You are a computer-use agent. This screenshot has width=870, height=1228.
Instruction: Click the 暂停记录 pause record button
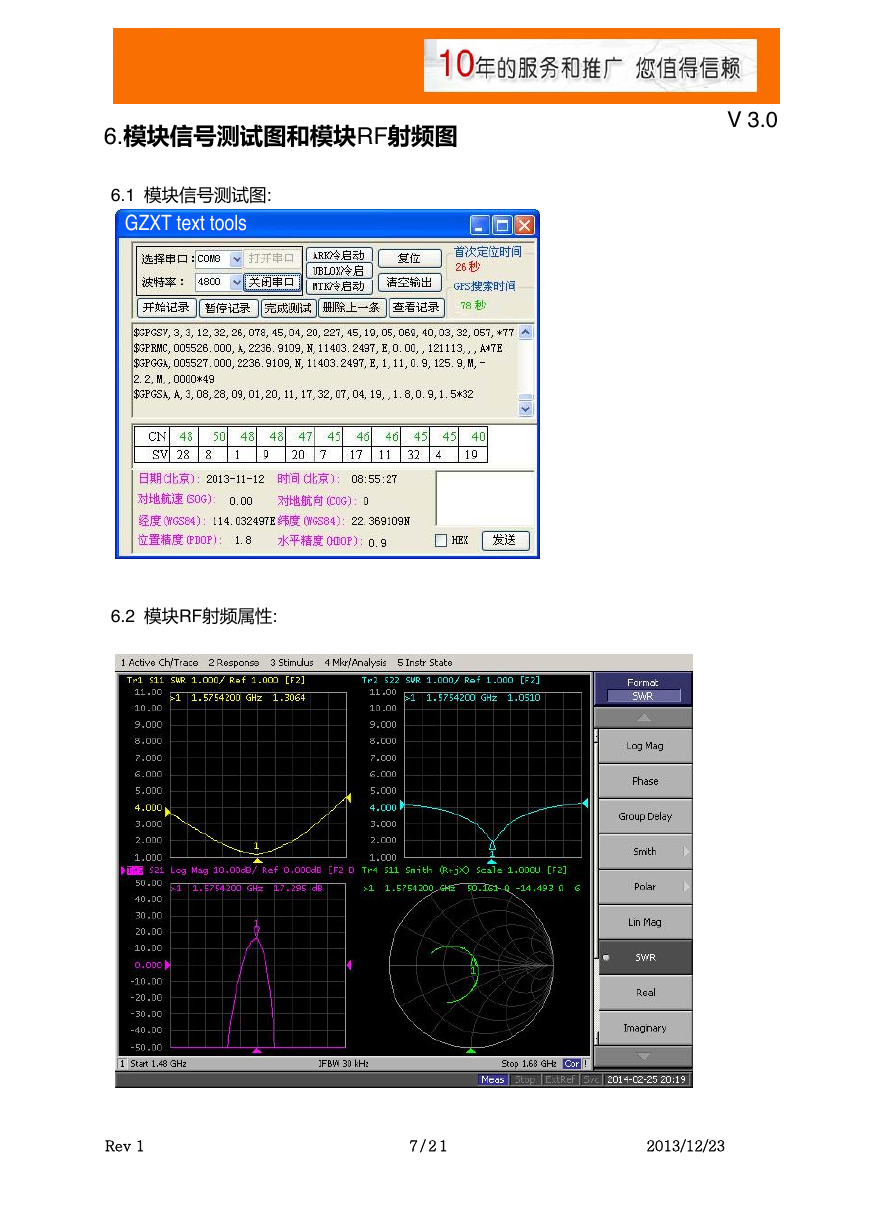click(x=228, y=308)
